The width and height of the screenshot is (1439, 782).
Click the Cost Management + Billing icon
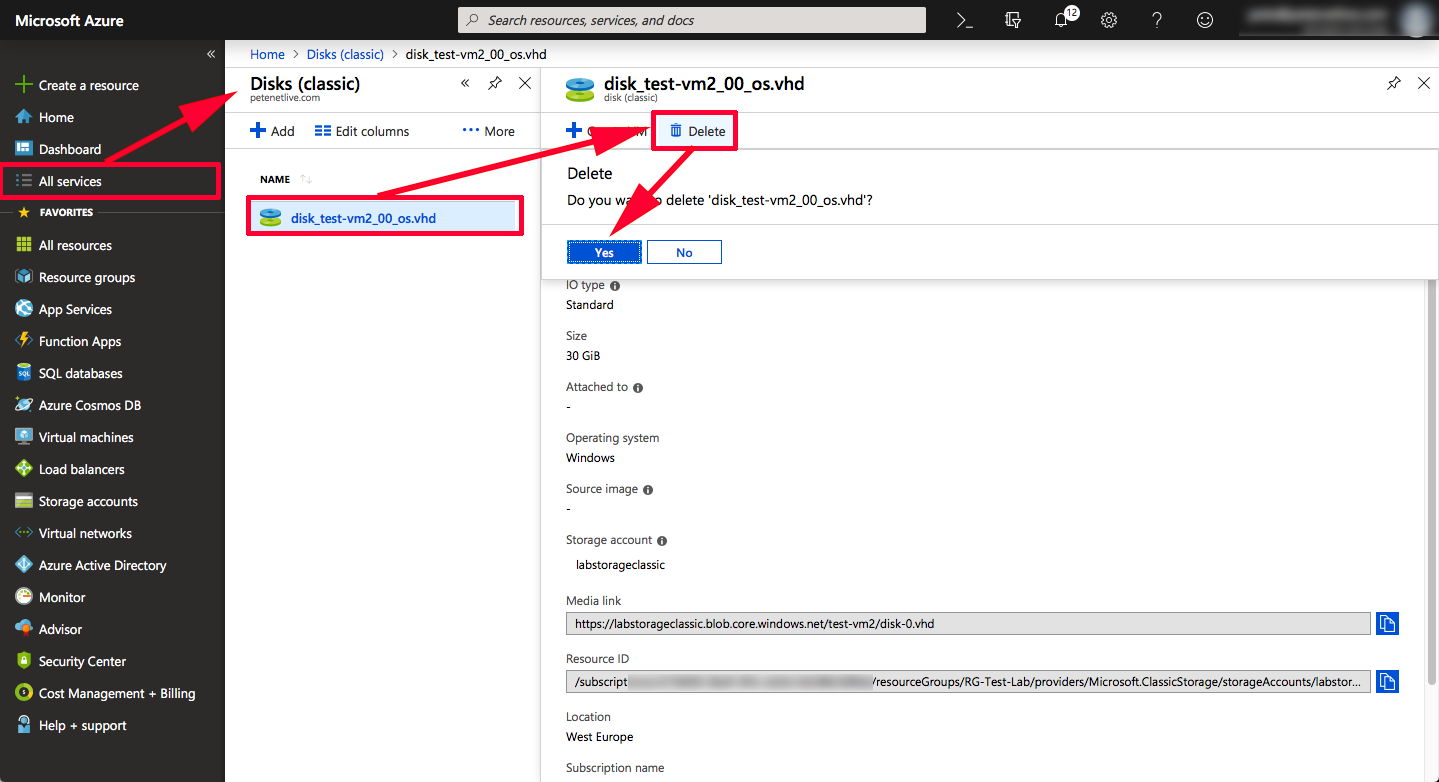24,693
